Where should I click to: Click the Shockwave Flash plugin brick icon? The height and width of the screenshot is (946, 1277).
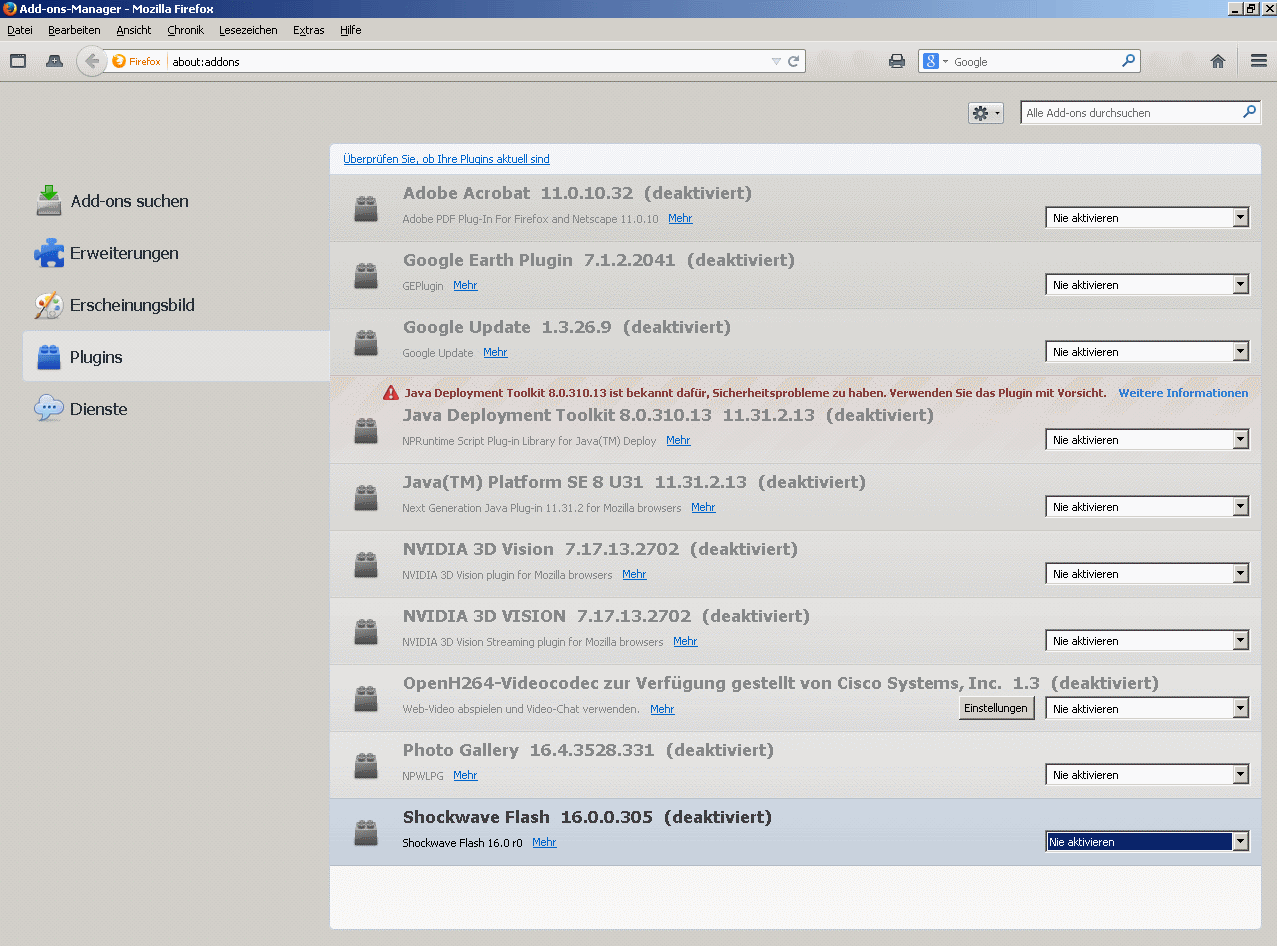point(366,832)
